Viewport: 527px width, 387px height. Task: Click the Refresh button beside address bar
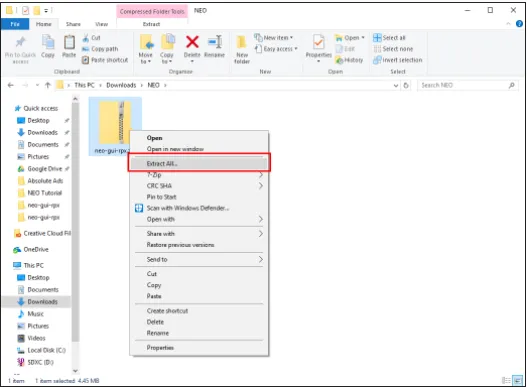[x=406, y=85]
